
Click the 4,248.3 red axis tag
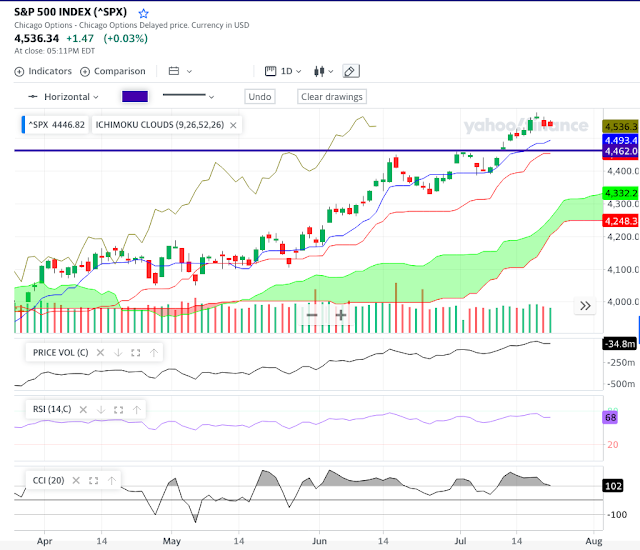[620, 221]
